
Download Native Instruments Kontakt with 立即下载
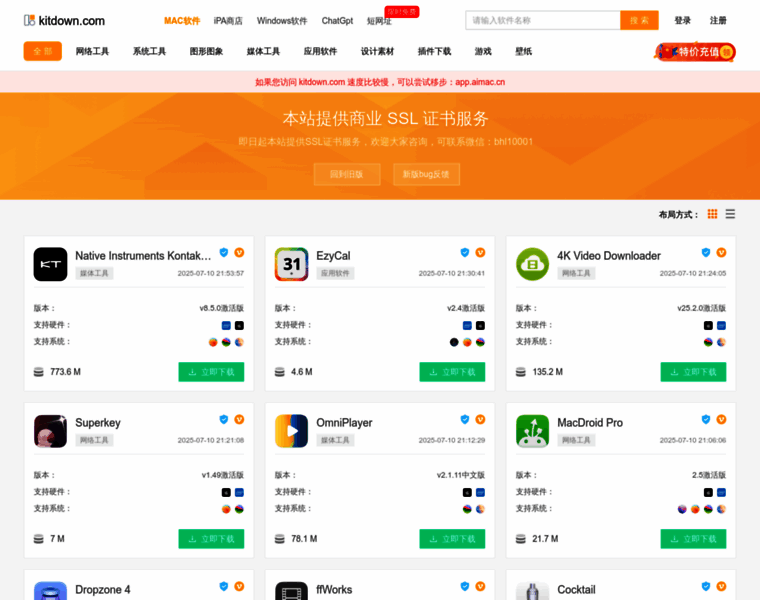[x=211, y=372]
